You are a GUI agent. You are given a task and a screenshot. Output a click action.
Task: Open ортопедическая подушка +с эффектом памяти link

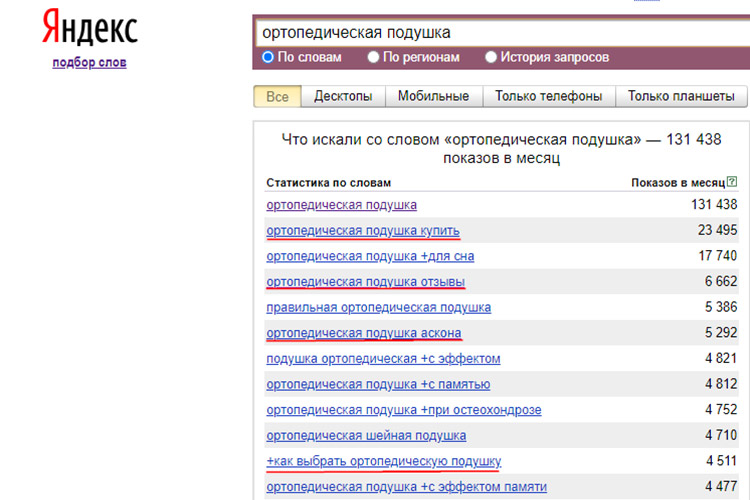407,487
